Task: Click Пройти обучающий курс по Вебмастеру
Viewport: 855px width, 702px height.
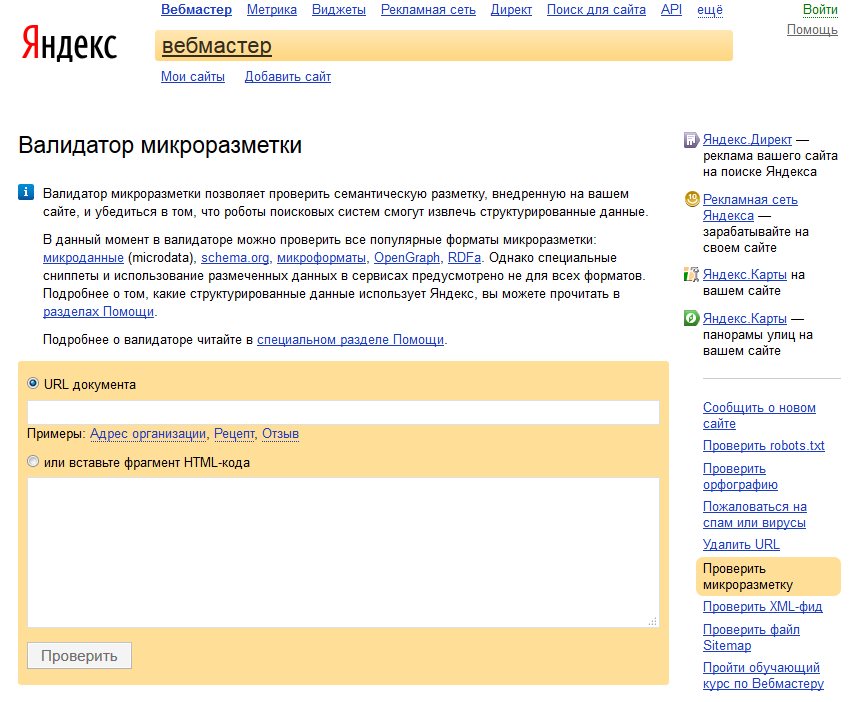Action: pos(763,675)
